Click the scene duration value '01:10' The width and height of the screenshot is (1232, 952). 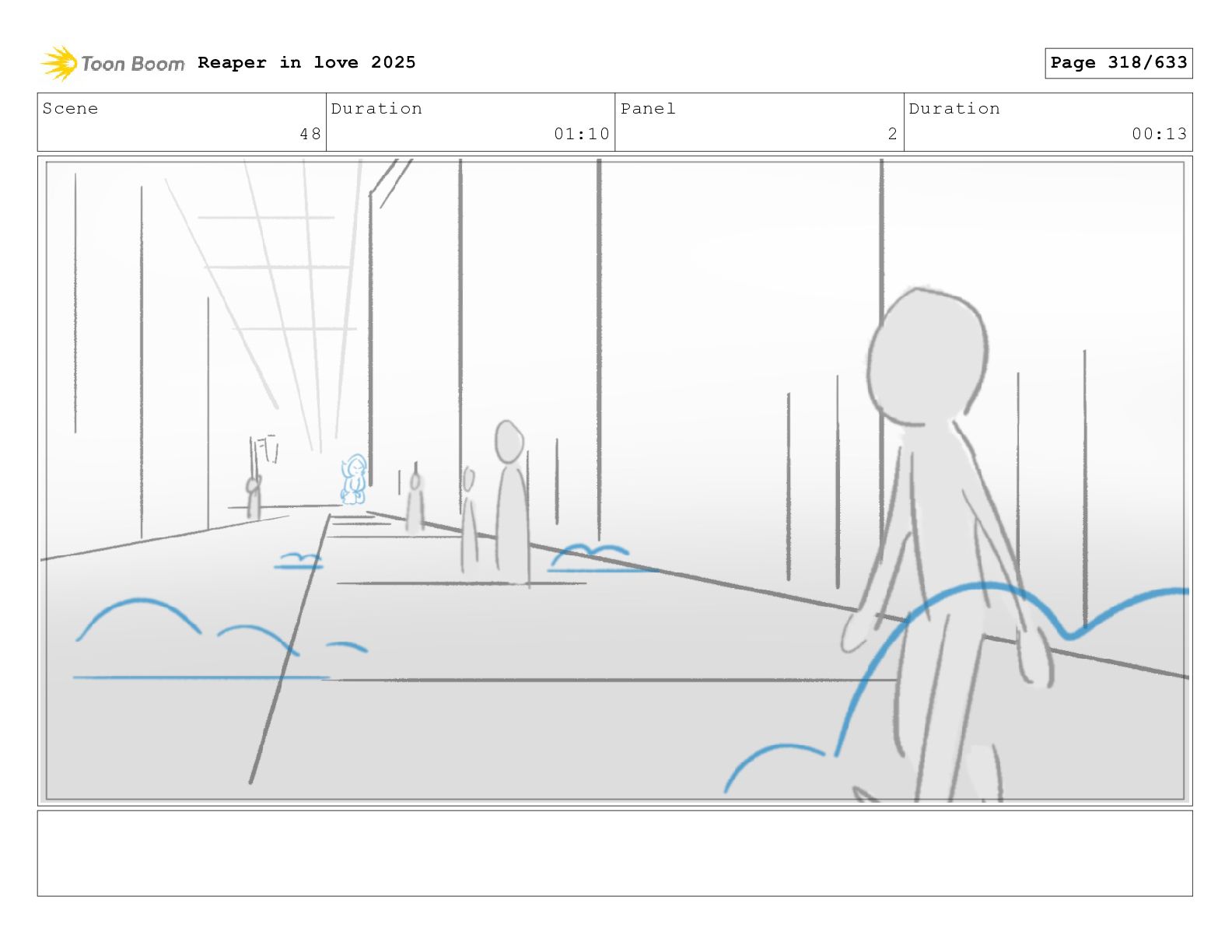582,134
